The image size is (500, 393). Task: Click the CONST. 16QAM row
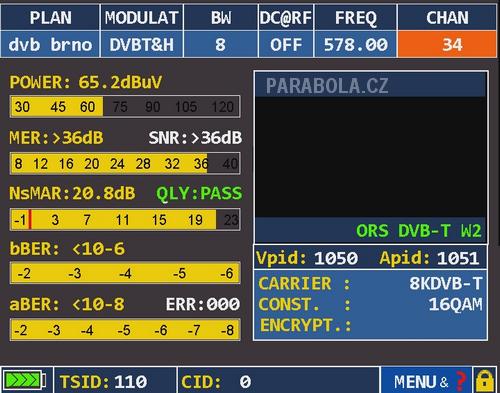point(370,304)
